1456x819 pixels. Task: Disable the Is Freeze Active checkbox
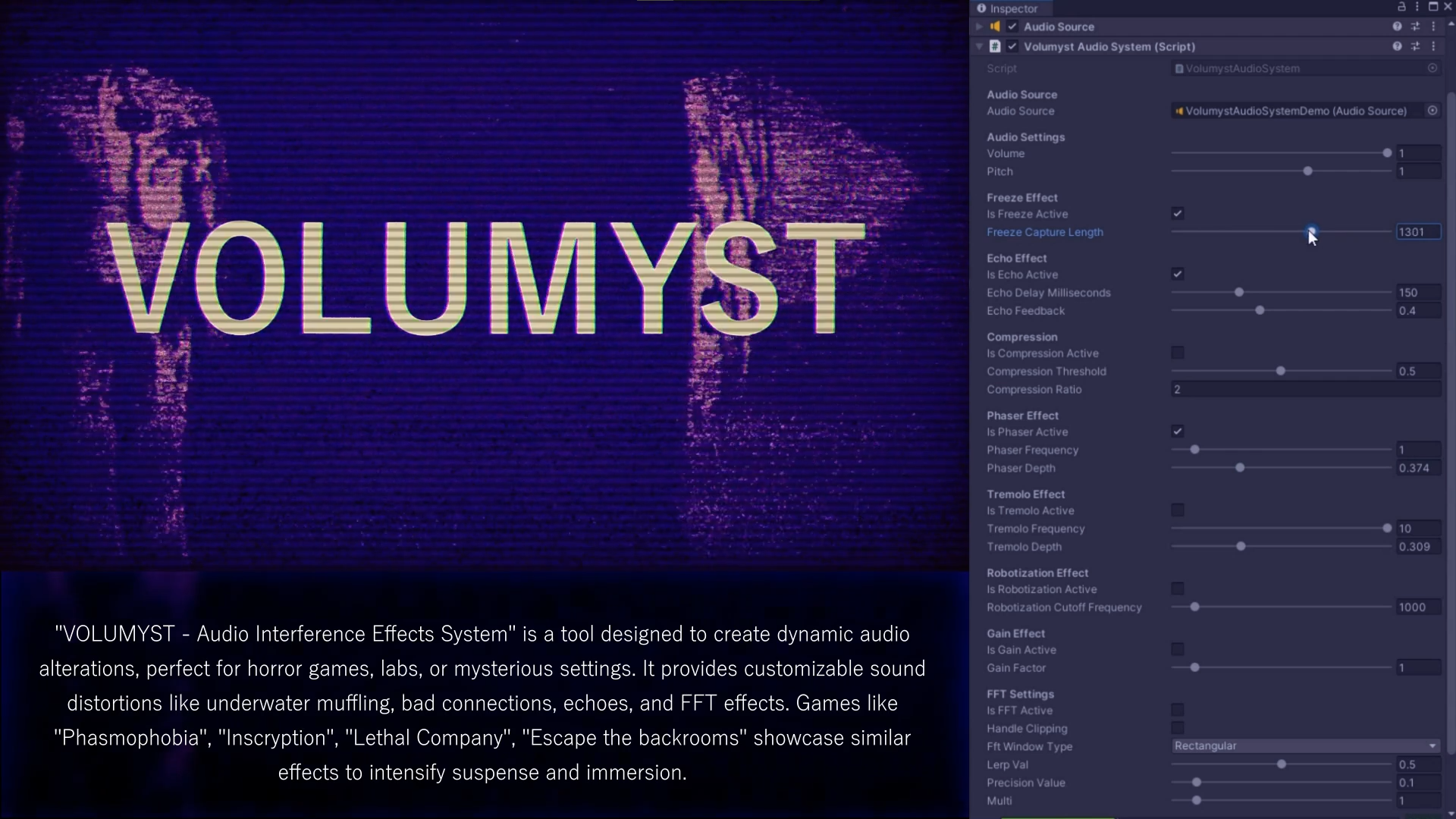click(1178, 214)
